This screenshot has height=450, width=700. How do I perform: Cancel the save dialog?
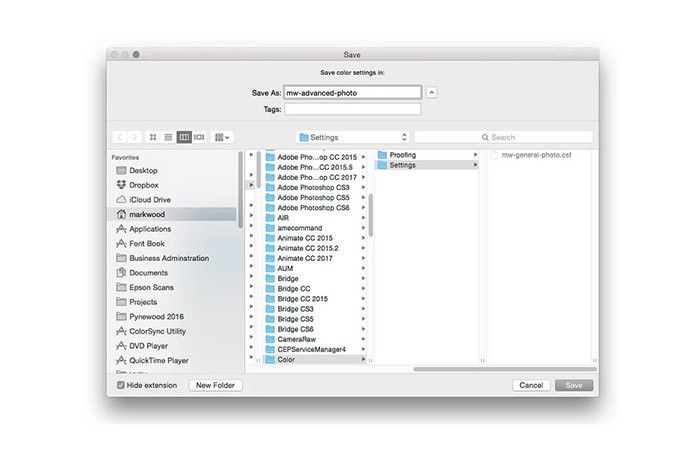(531, 385)
